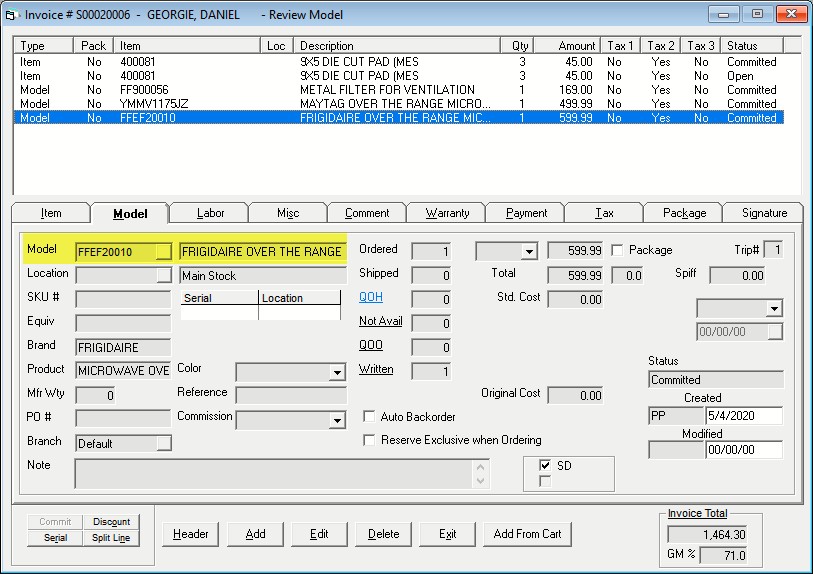Screen dimensions: 813x574
Task: Minimize the invoice window
Action: [x=723, y=14]
